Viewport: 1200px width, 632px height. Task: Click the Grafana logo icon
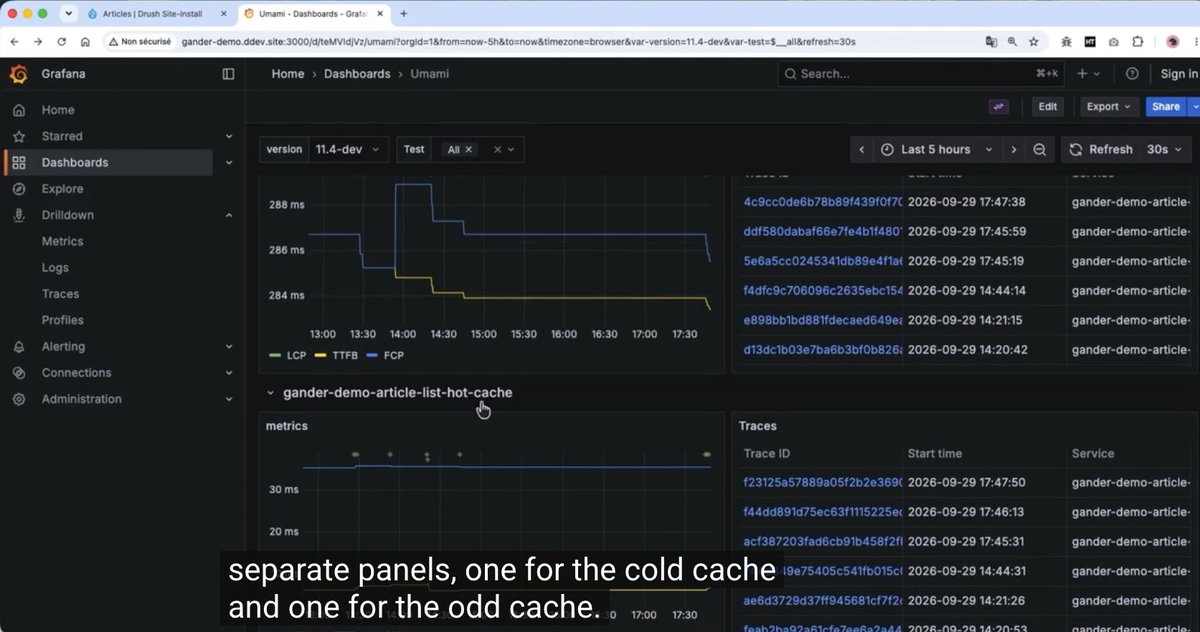18,74
